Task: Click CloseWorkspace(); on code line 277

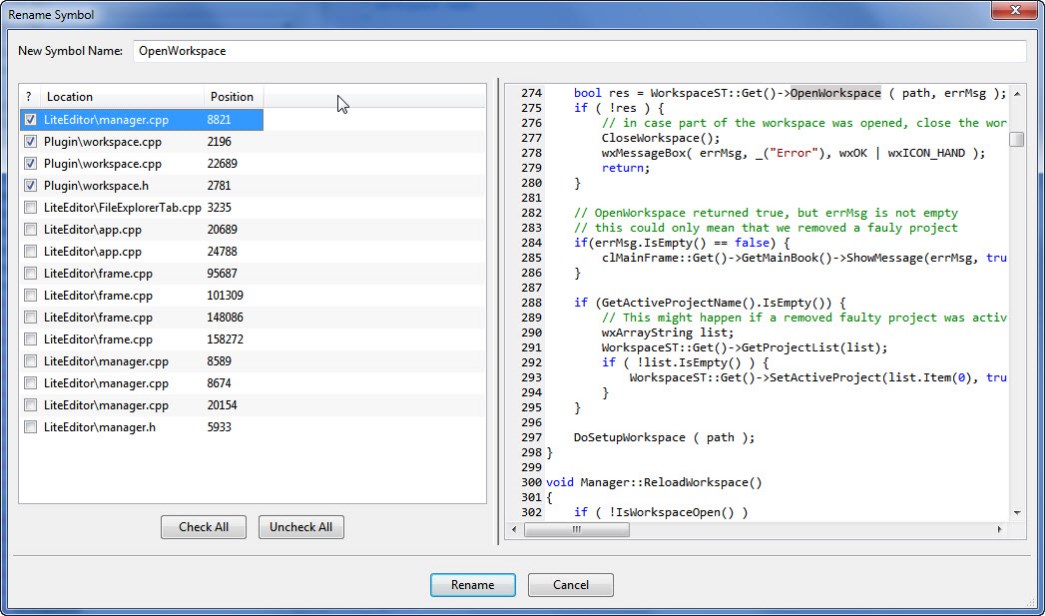Action: coord(661,138)
